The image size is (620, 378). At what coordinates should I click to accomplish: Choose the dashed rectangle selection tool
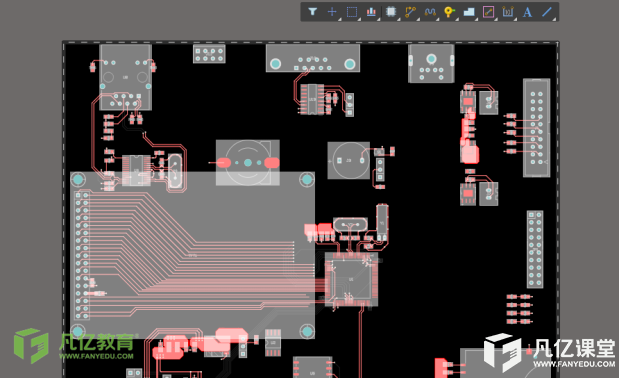tap(352, 12)
